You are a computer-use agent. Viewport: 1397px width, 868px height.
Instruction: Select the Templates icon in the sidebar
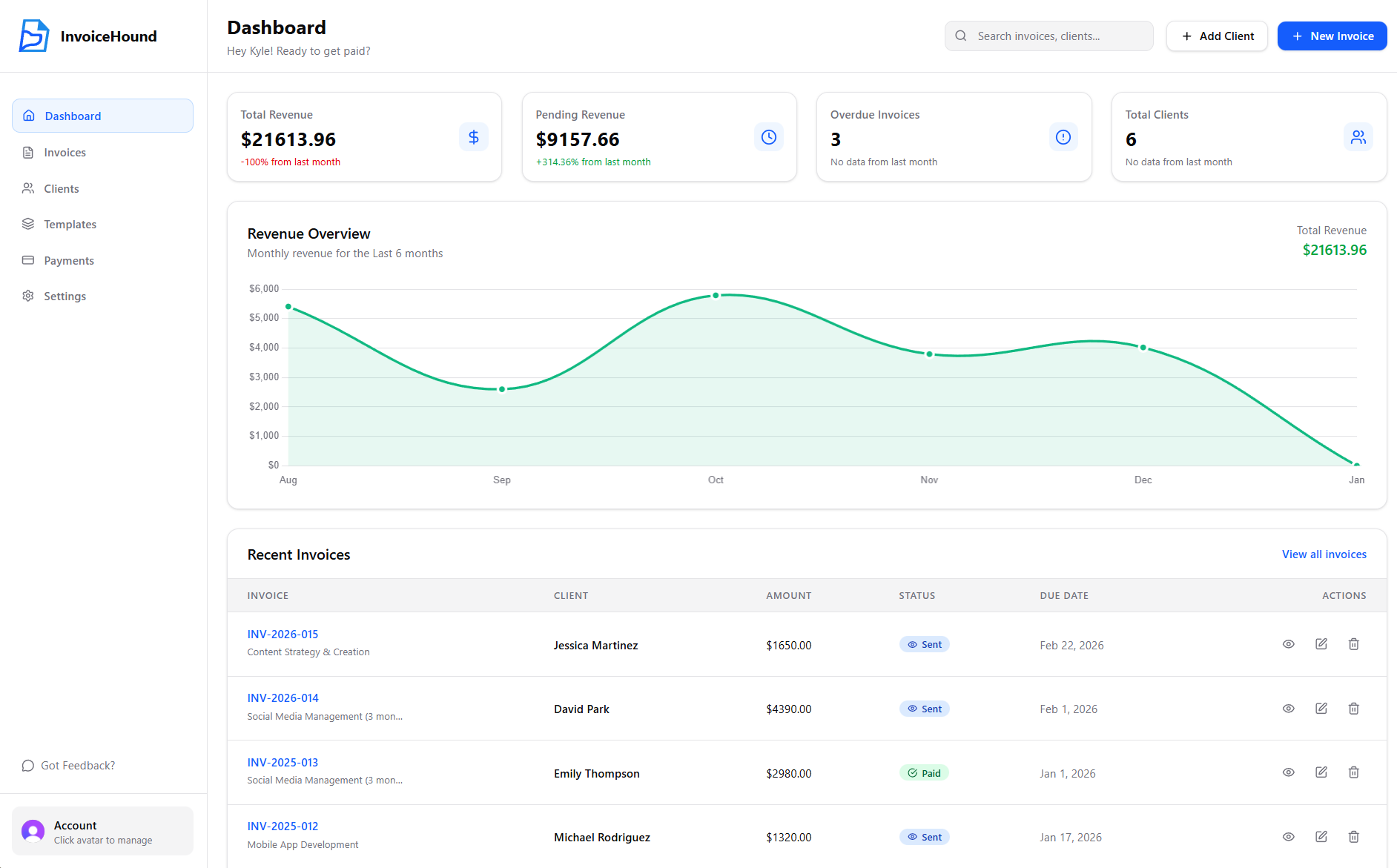[28, 224]
